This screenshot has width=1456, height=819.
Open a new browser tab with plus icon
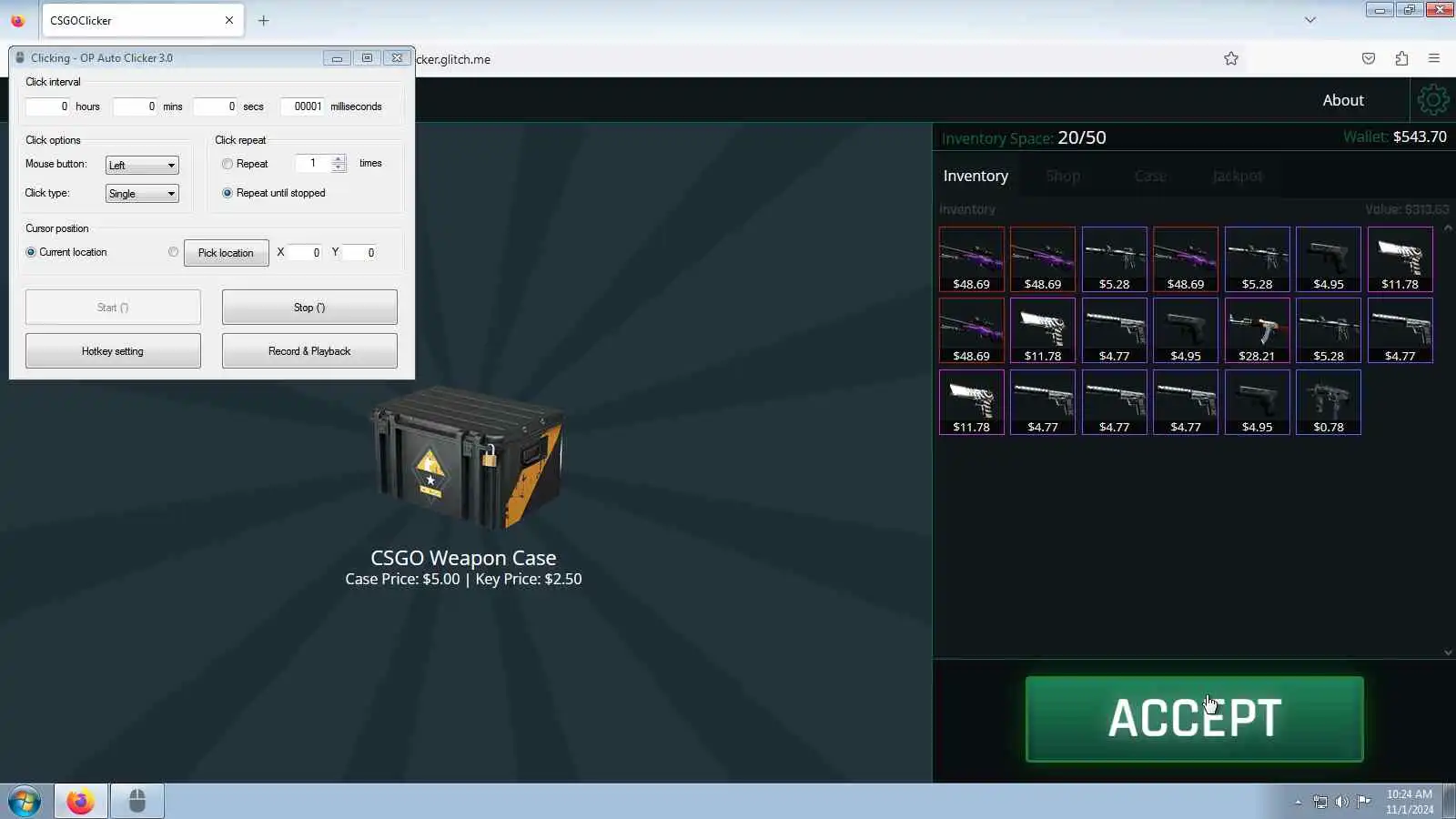(x=264, y=20)
